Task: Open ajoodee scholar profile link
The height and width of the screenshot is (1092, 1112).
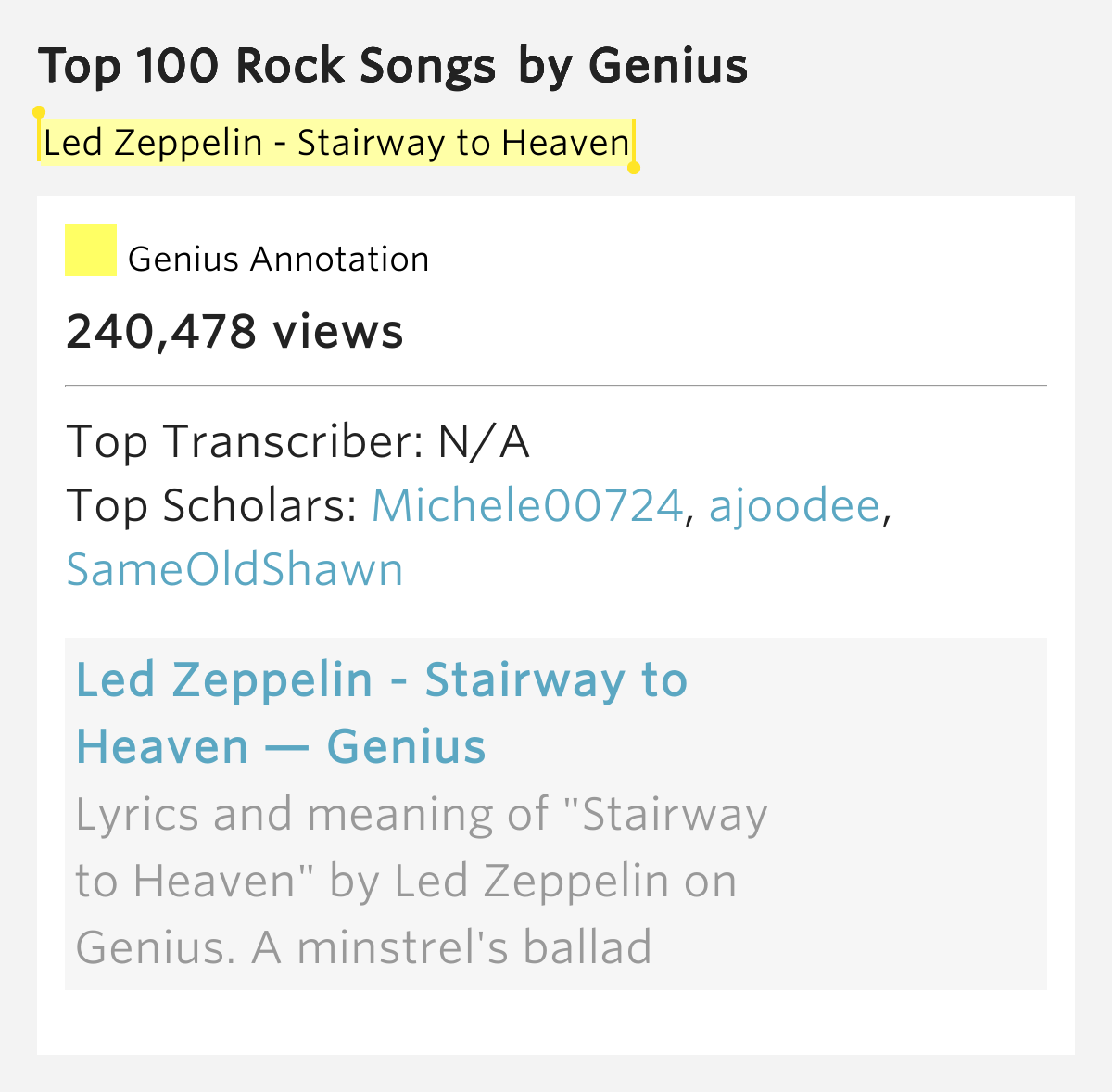Action: pyautogui.click(x=794, y=506)
